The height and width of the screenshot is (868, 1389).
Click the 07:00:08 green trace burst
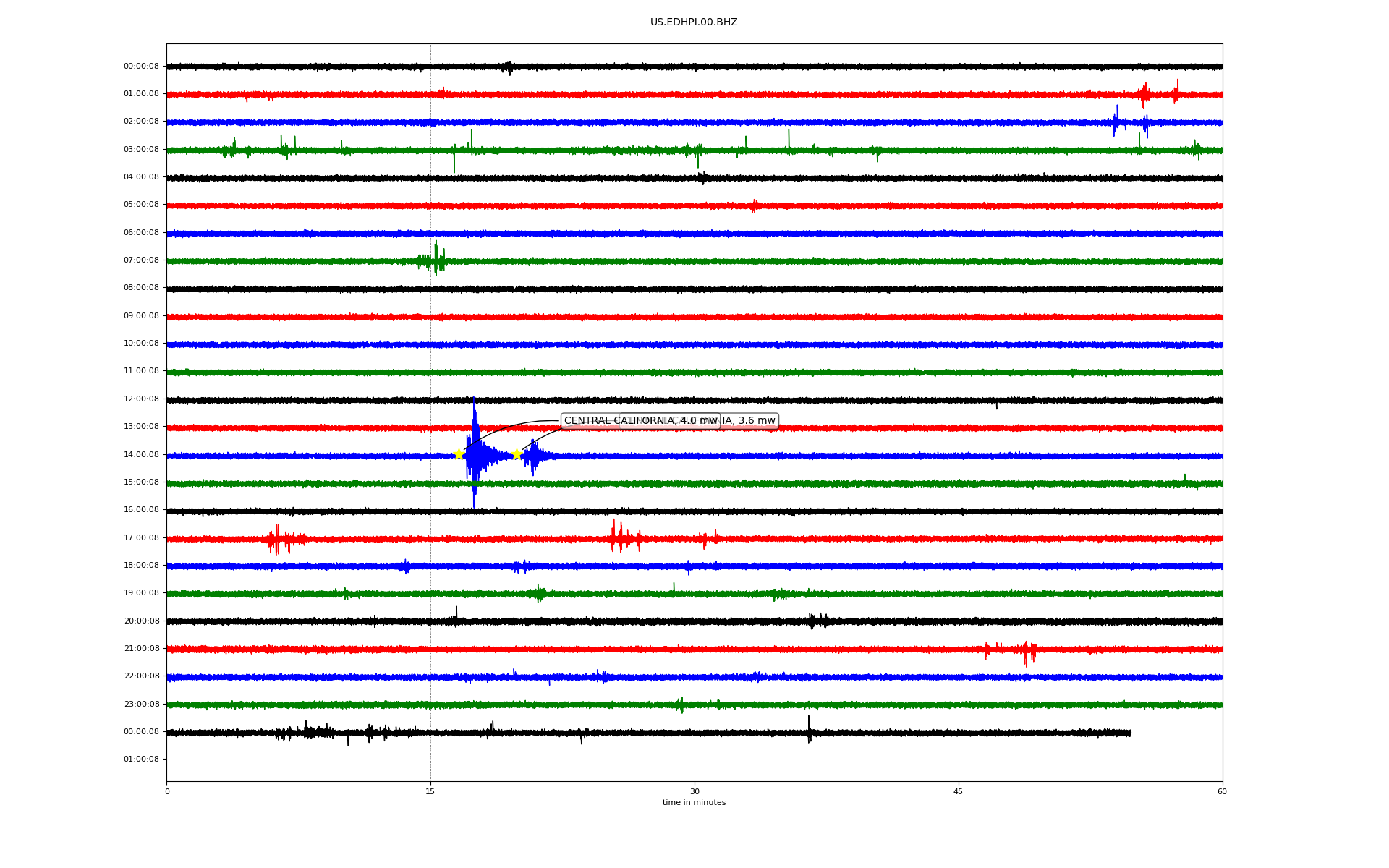[436, 260]
